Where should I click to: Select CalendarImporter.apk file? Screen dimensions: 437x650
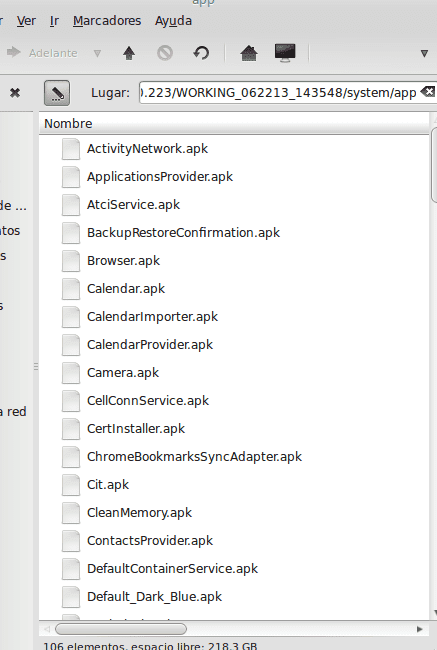tap(152, 317)
